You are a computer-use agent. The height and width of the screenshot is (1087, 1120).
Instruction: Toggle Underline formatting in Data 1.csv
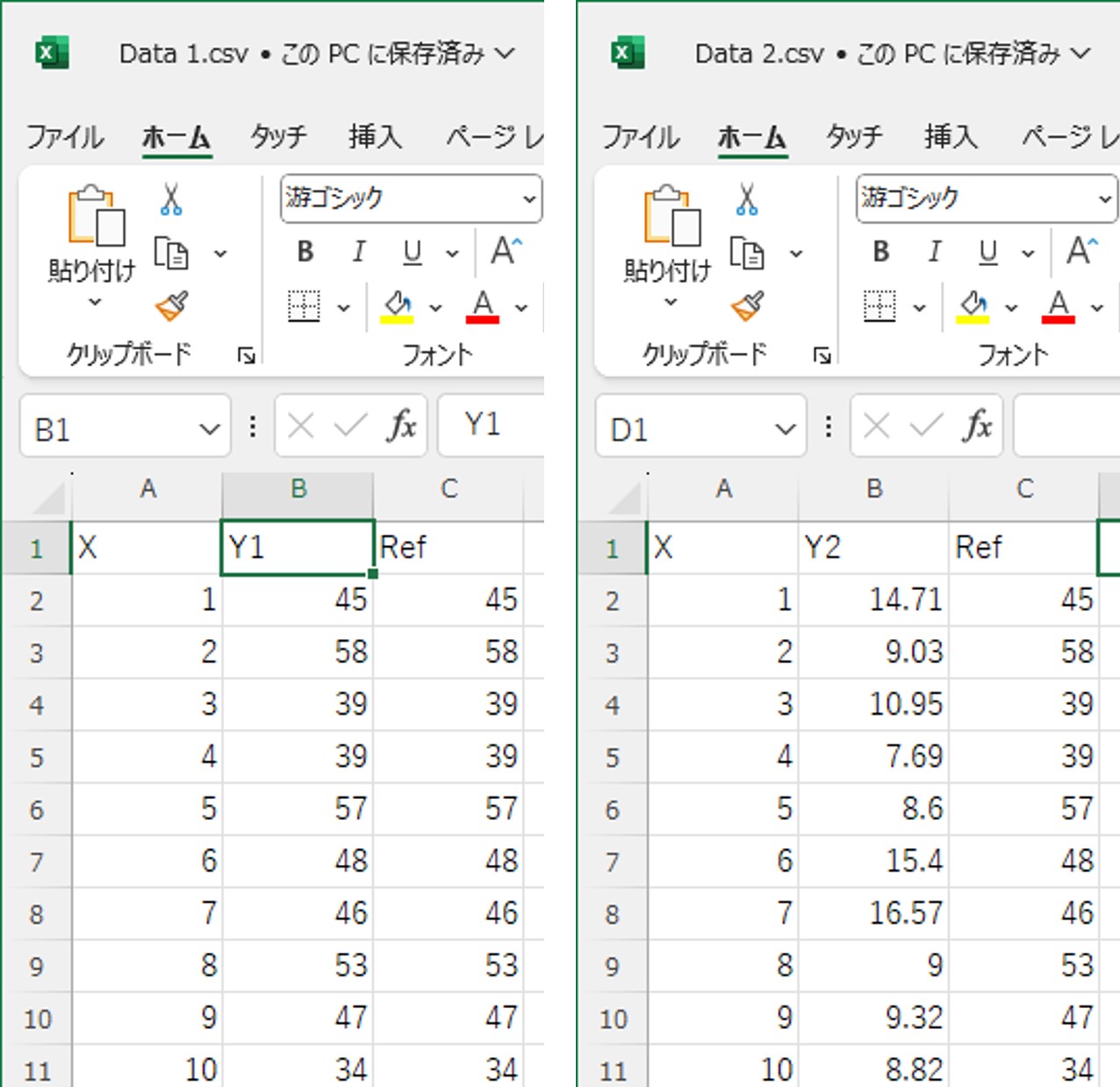(412, 253)
